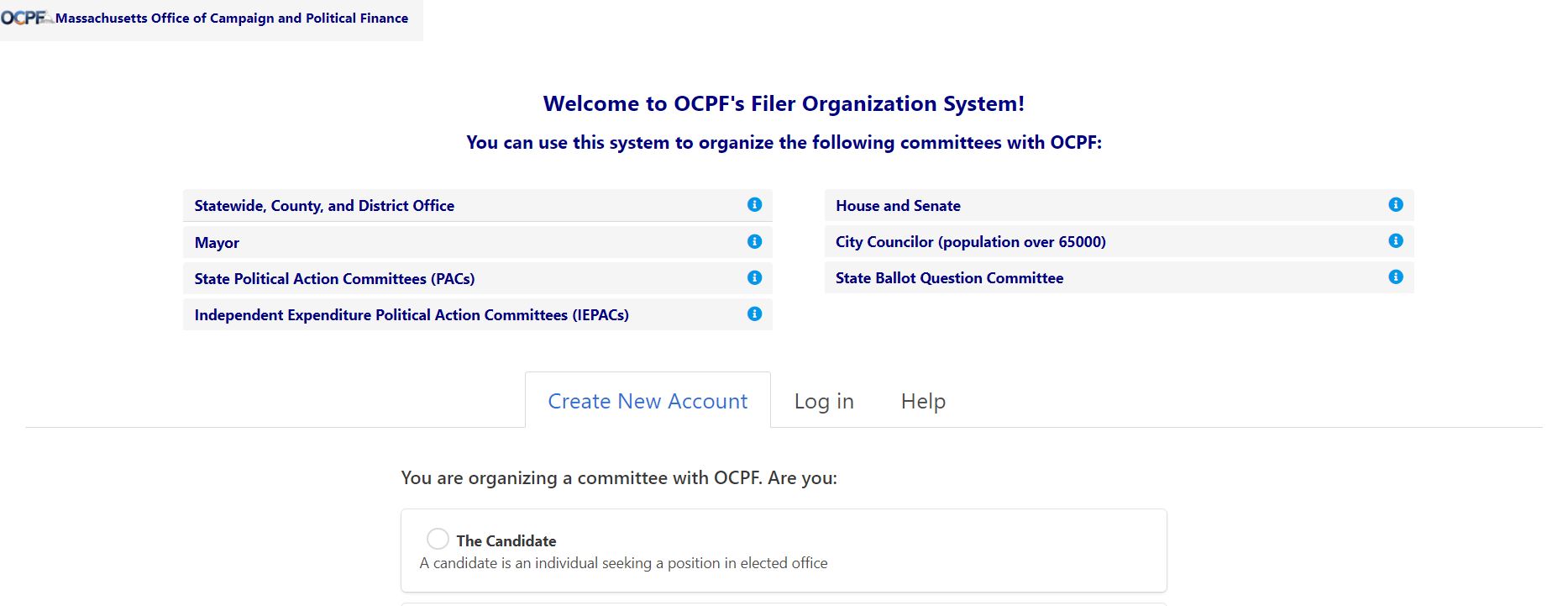Select The Candidate radio button
Viewport: 1568px width, 606px height.
coord(438,538)
